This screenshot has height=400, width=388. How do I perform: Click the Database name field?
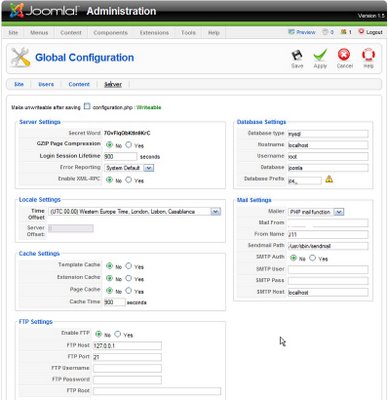click(x=328, y=168)
